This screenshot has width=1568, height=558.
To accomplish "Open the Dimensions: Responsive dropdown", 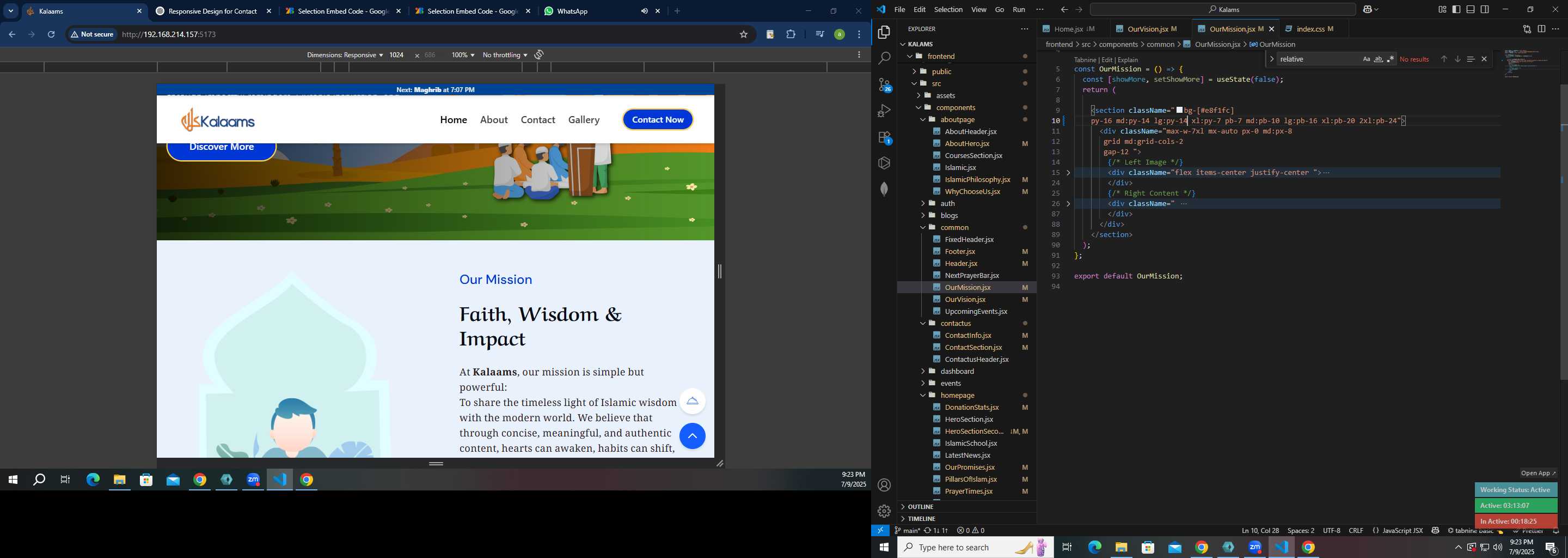I will pos(345,55).
